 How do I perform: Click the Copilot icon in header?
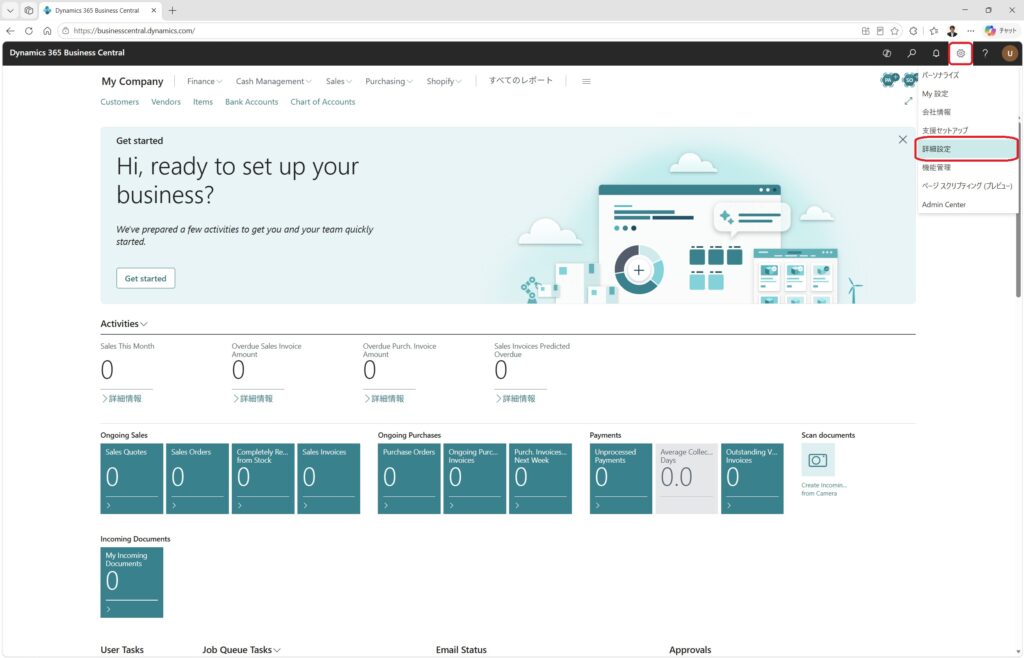[886, 54]
